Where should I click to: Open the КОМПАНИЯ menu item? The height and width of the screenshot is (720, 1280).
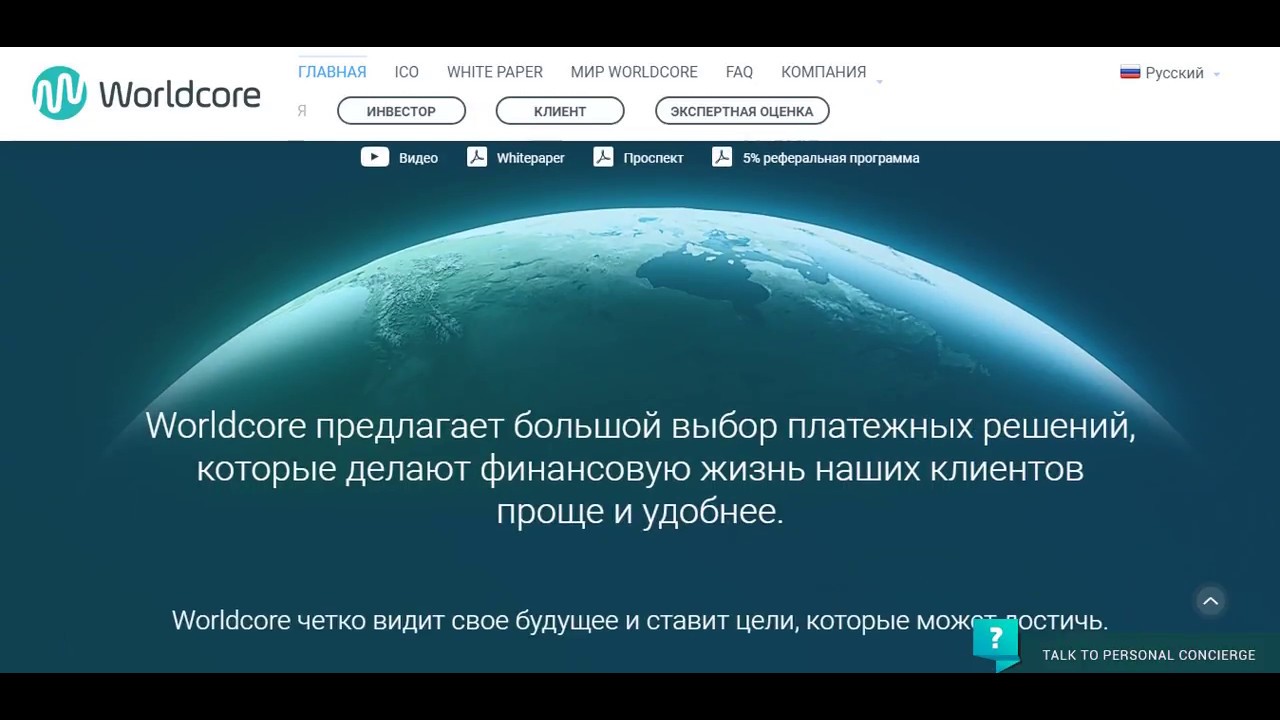(x=823, y=72)
